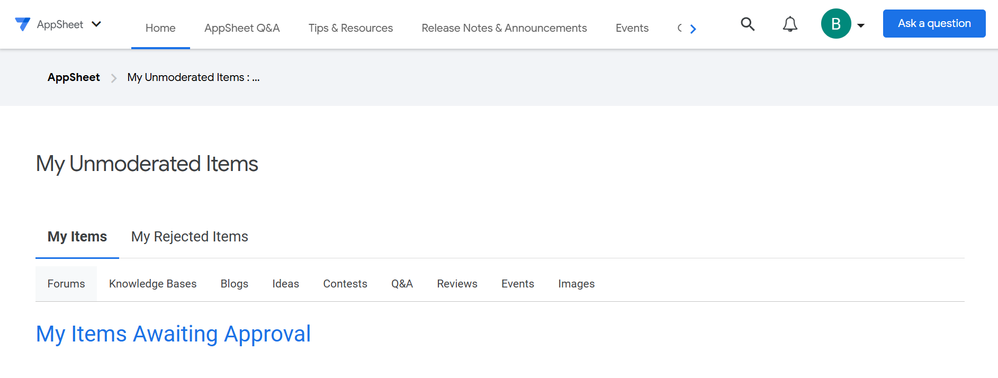Image resolution: width=998 pixels, height=378 pixels.
Task: Expand the user menu arrow beside avatar
Action: pos(861,25)
